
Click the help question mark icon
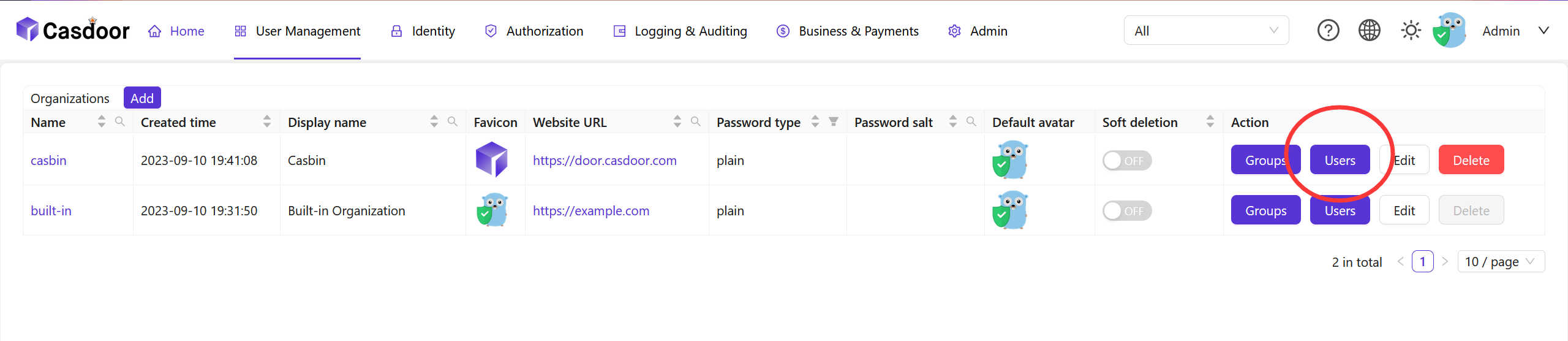(x=1328, y=31)
